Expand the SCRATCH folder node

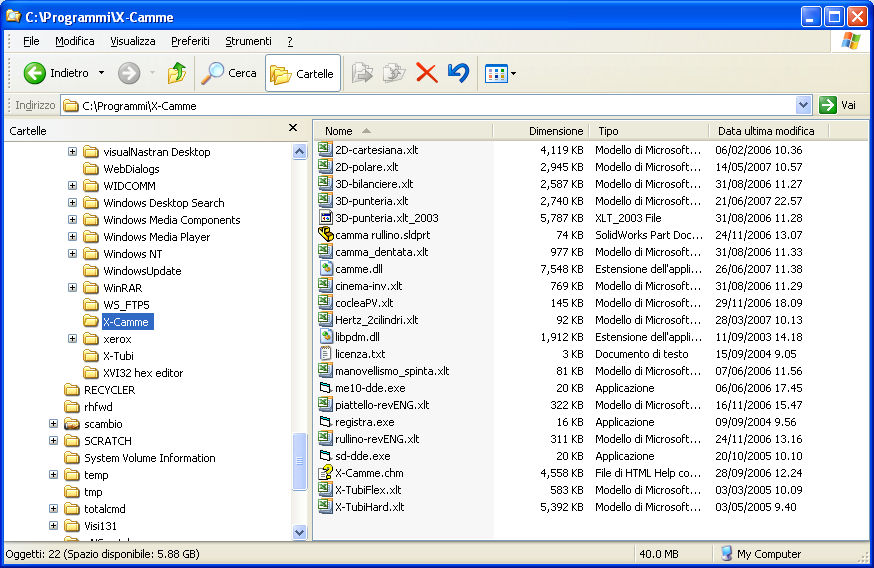tap(54, 441)
